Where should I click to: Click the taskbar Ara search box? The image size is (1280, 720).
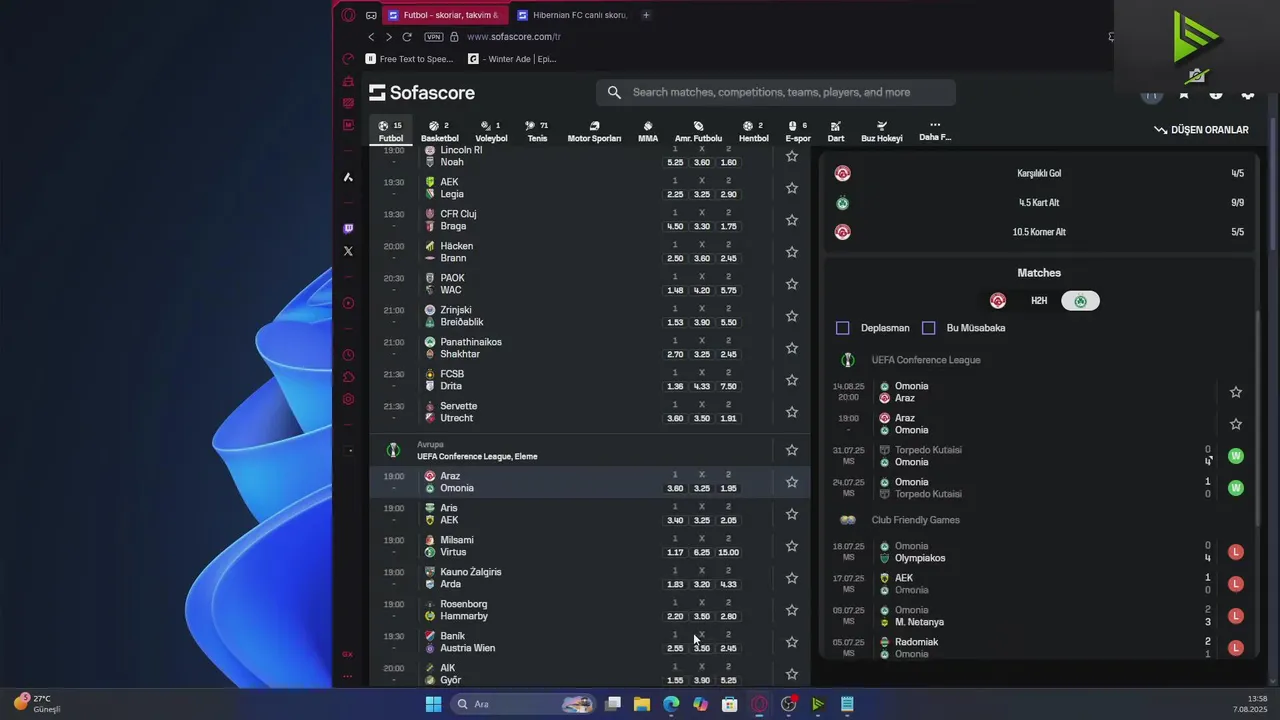pos(523,704)
